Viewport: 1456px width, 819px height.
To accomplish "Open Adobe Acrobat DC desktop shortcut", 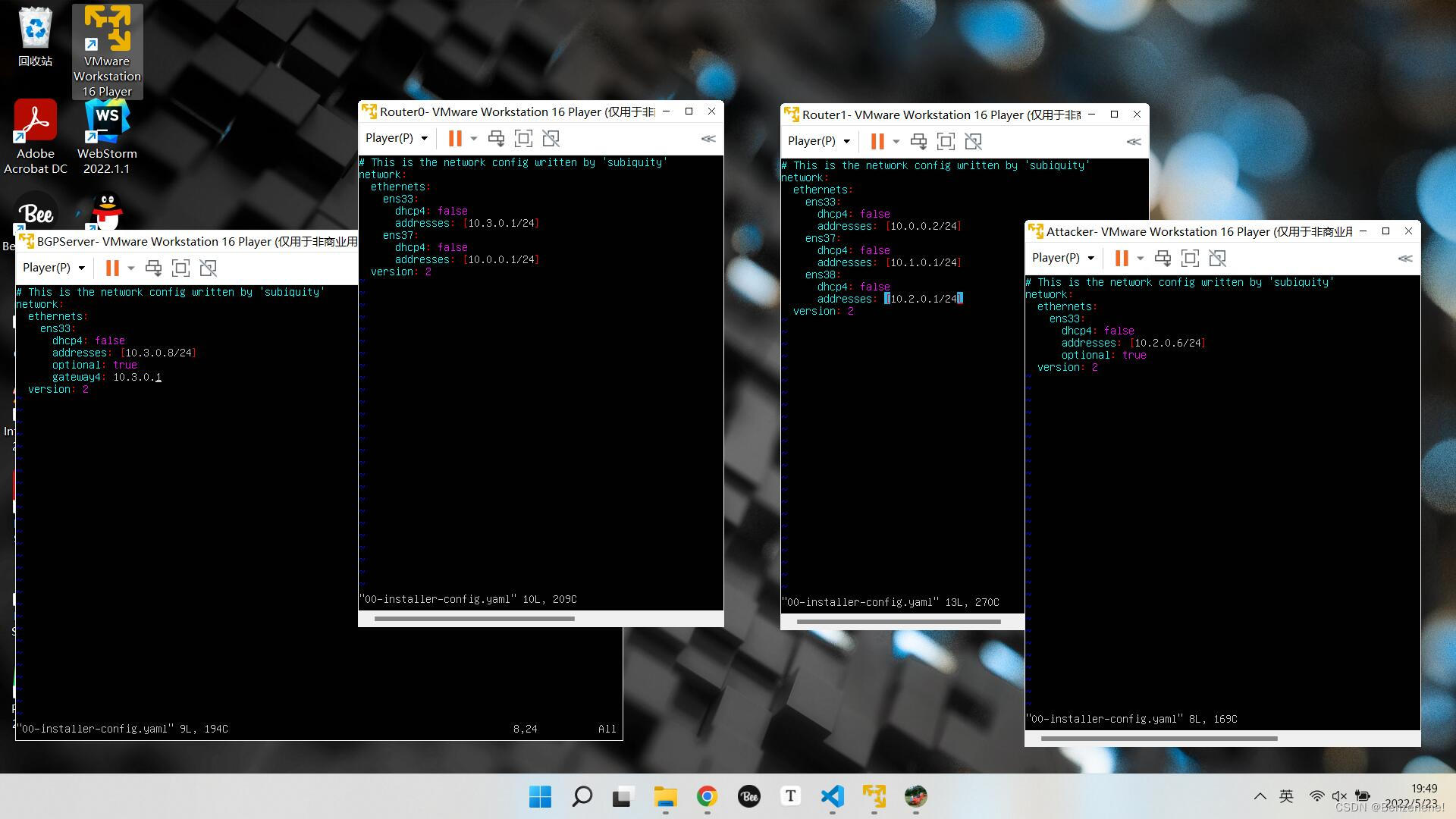I will coord(36,136).
